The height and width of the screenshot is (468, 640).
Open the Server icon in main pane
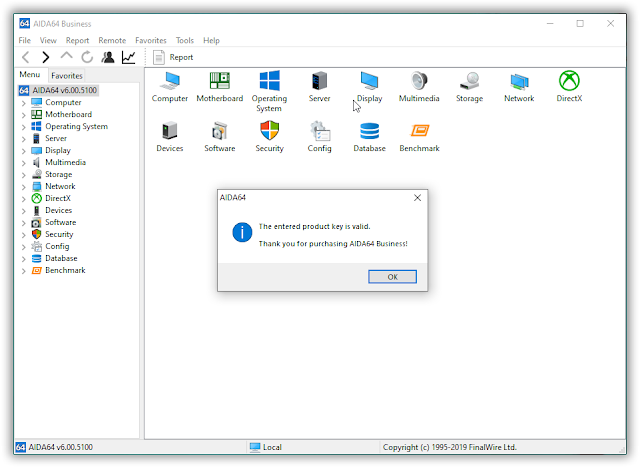(x=319, y=80)
